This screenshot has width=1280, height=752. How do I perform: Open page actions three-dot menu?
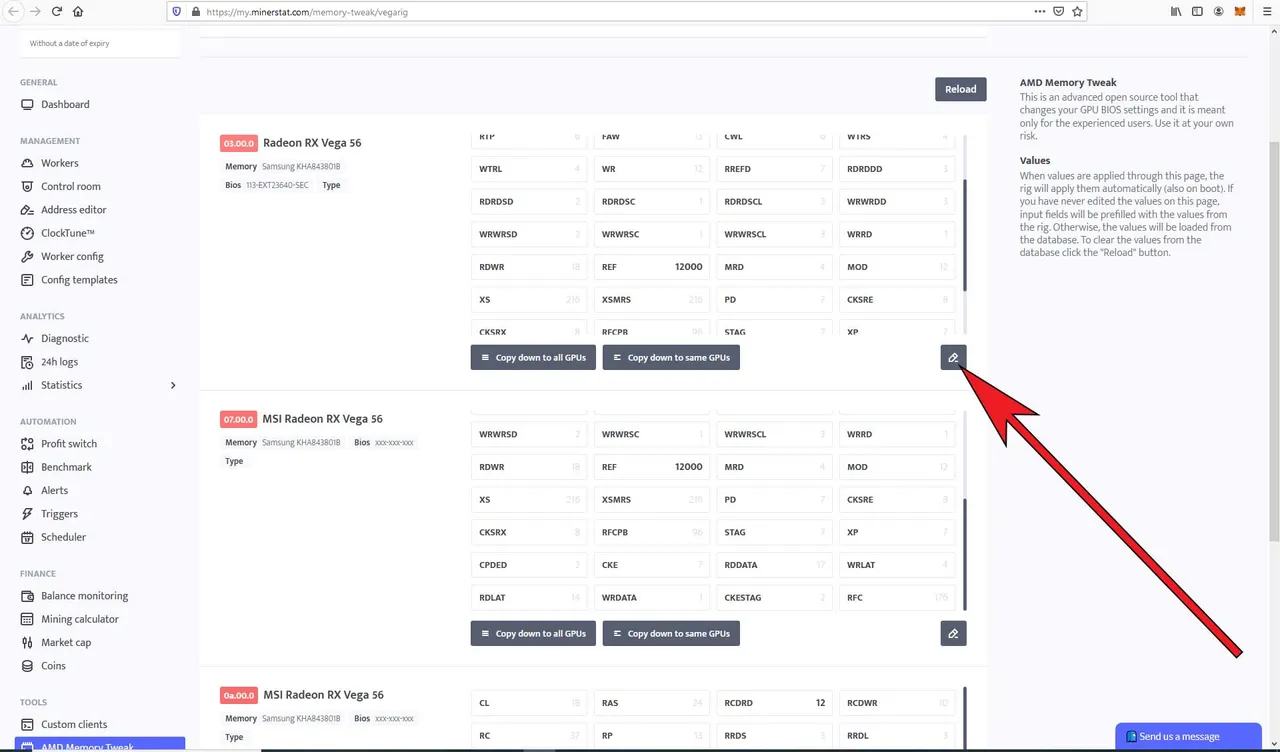(1040, 12)
